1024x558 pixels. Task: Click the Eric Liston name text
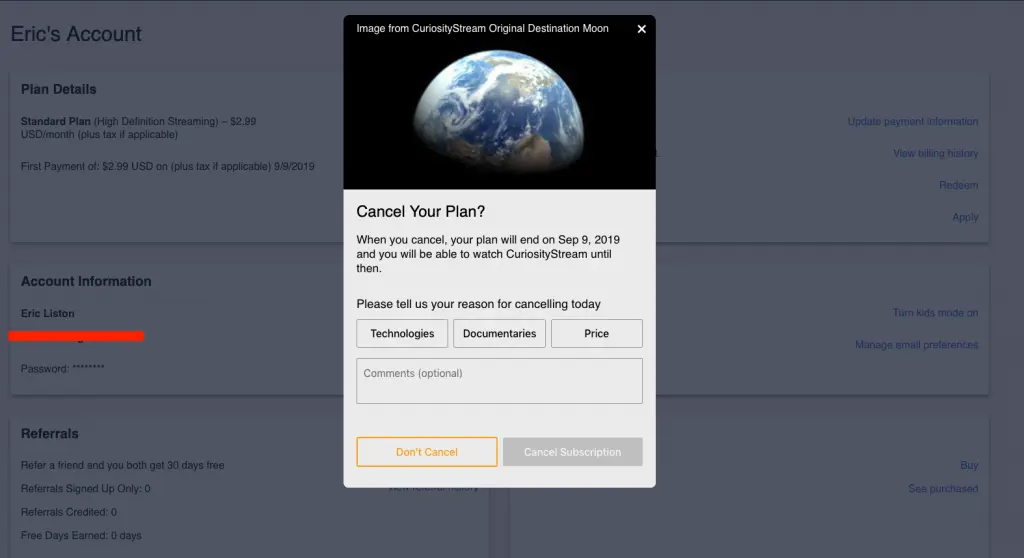pos(48,314)
